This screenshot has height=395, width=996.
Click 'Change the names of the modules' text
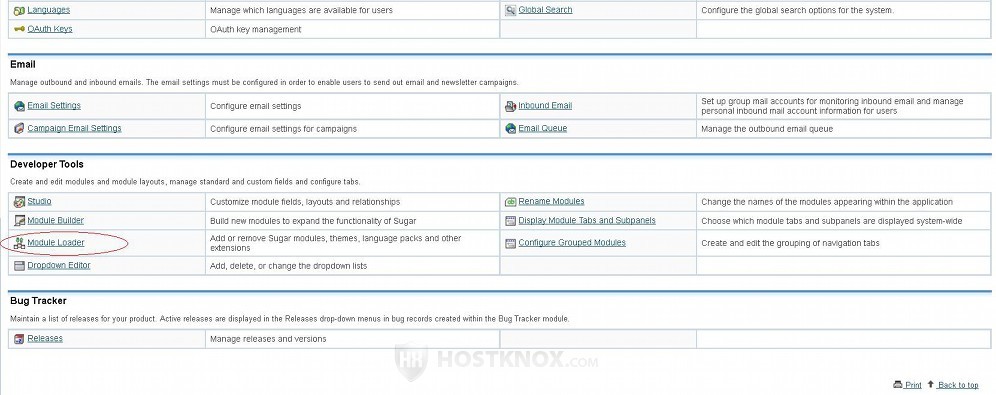pos(827,202)
